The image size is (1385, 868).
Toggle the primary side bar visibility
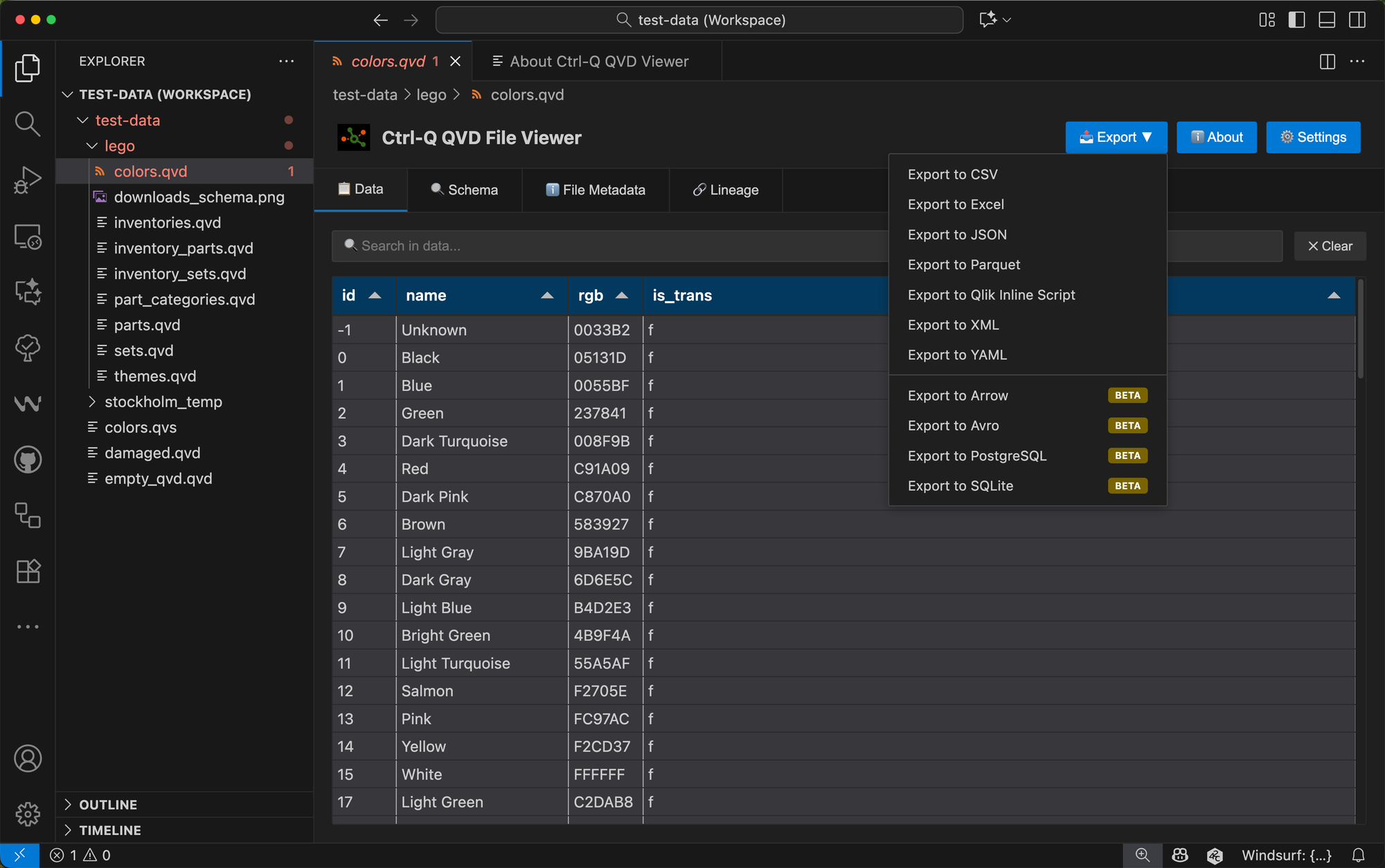pos(1296,20)
